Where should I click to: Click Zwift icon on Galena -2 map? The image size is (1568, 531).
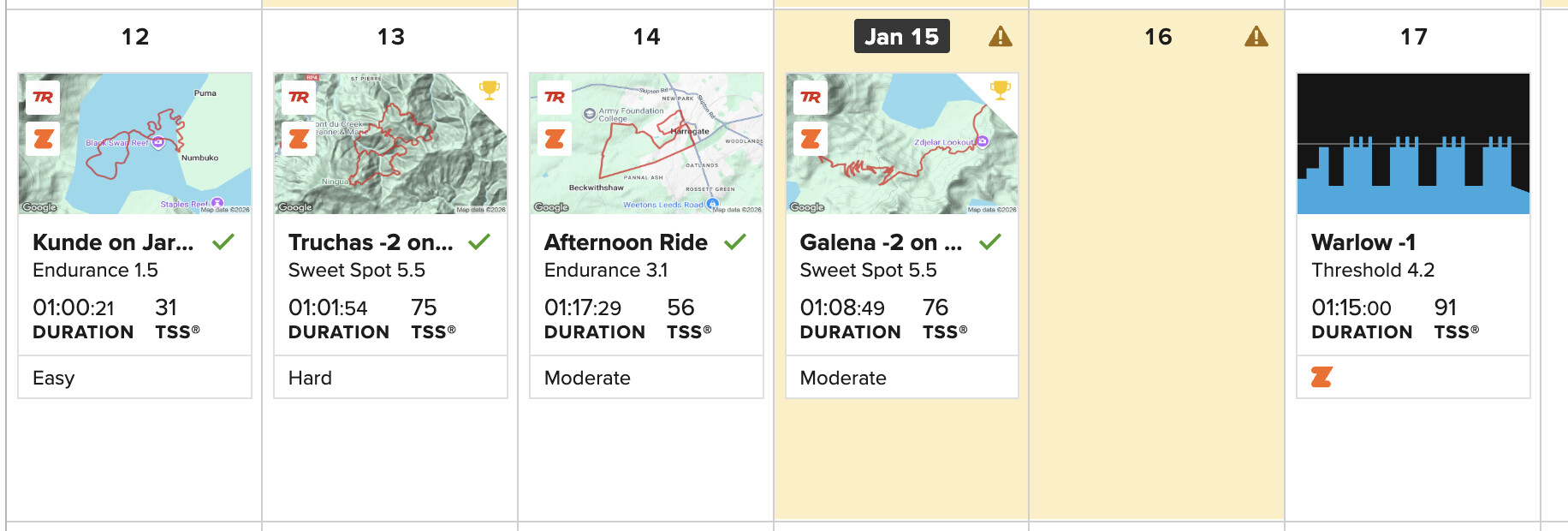811,139
